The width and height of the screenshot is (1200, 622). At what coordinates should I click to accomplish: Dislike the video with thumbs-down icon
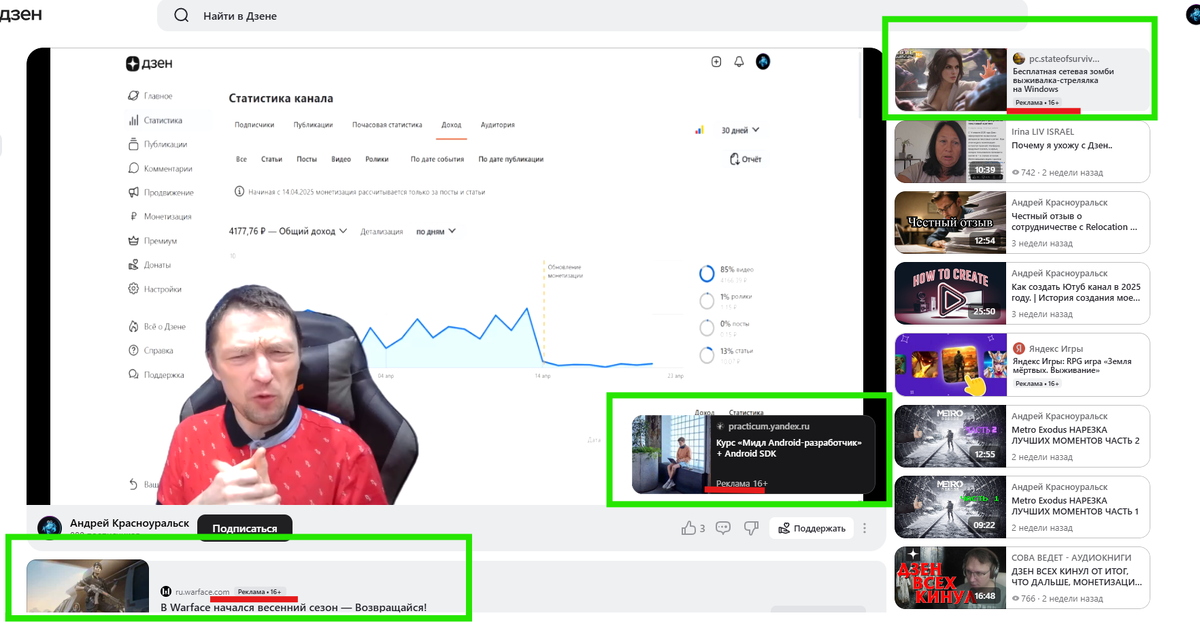(751, 528)
